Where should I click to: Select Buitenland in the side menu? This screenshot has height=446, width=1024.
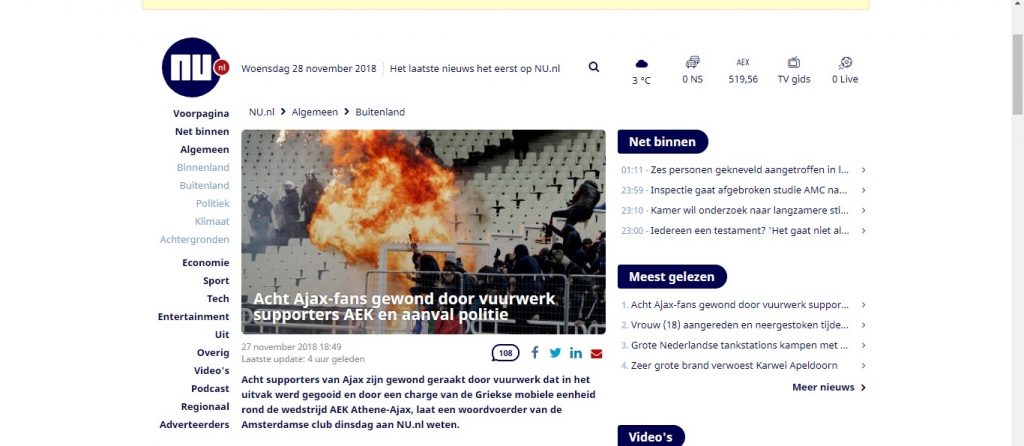click(x=204, y=185)
